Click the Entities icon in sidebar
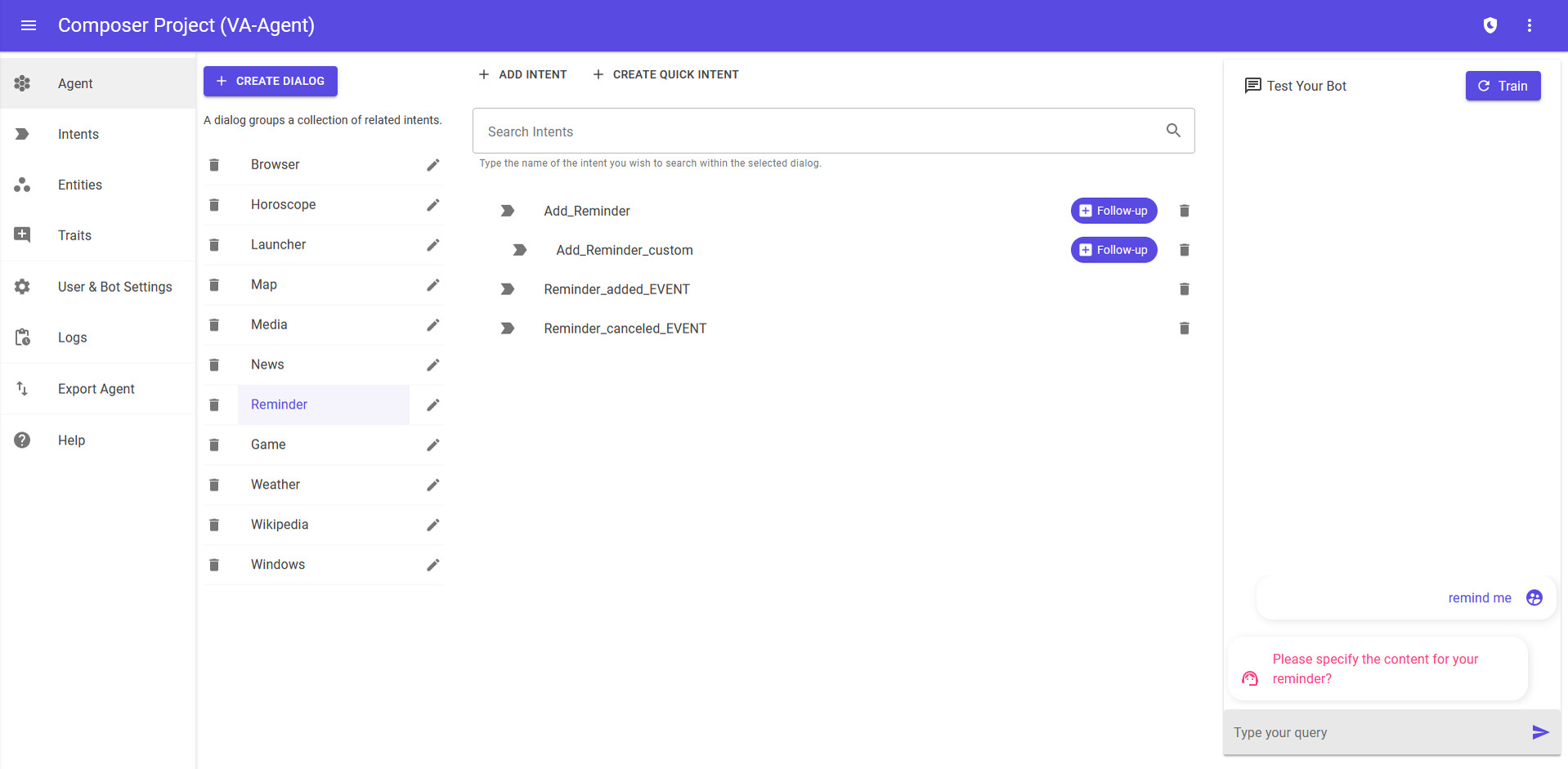This screenshot has width=1568, height=769. coord(21,184)
